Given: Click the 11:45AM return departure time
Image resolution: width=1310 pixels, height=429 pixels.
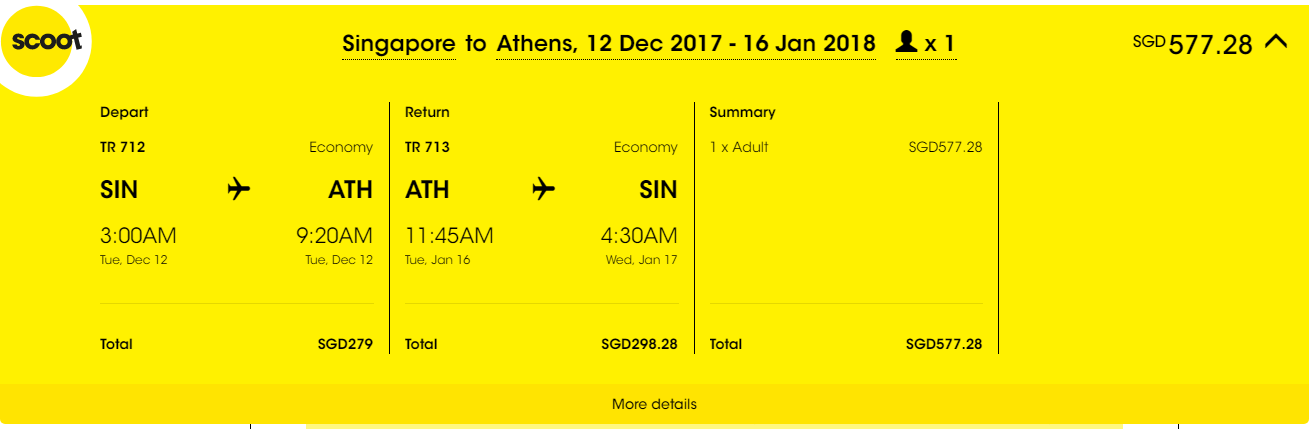Looking at the screenshot, I should click(449, 237).
